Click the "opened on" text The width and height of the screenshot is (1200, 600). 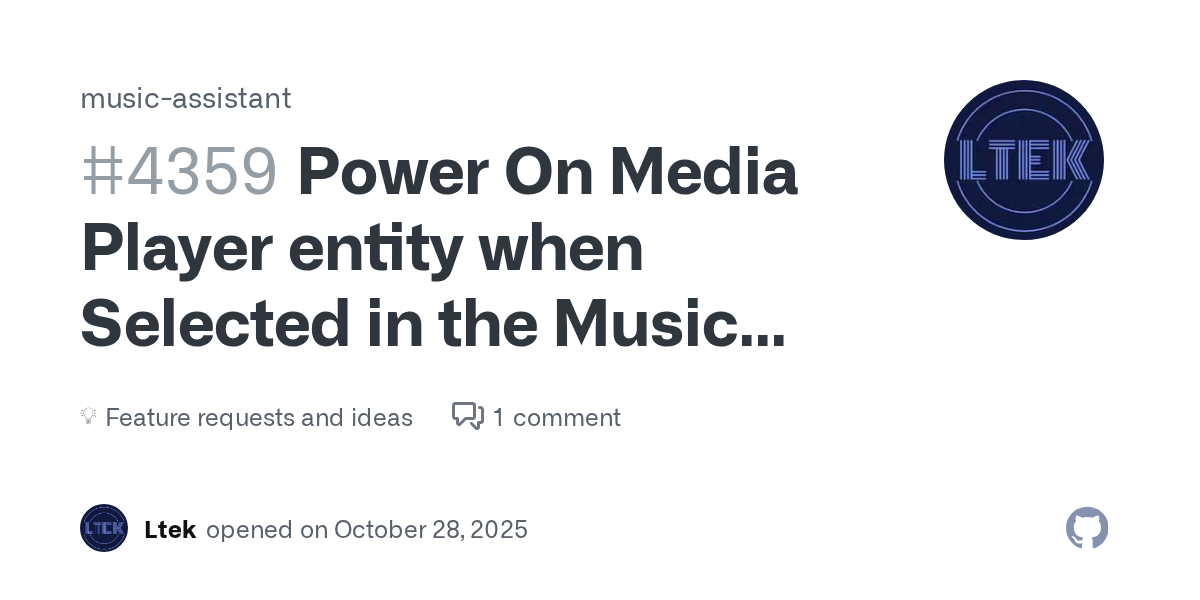point(267,529)
